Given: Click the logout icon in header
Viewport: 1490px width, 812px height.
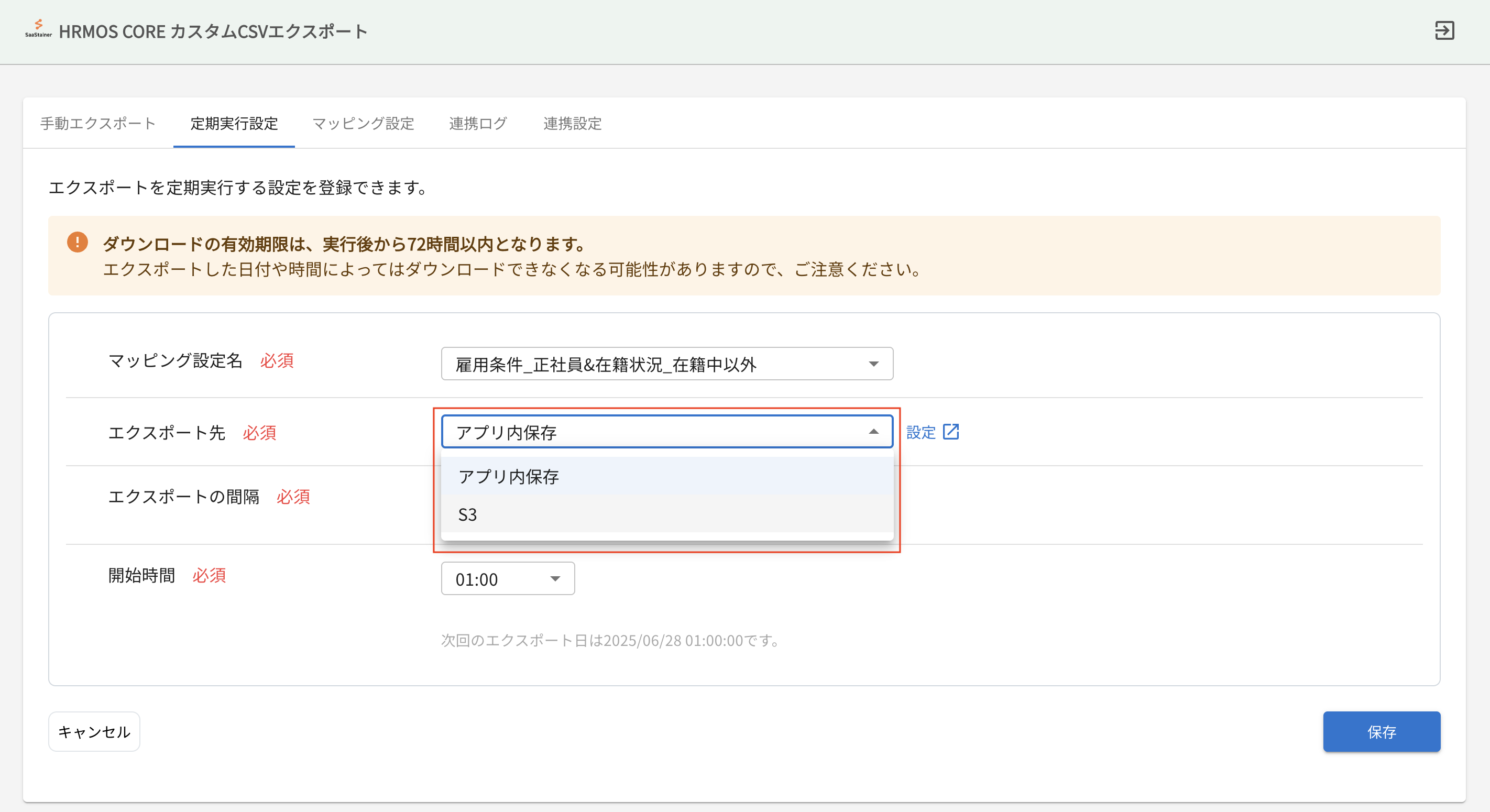Looking at the screenshot, I should click(x=1444, y=31).
